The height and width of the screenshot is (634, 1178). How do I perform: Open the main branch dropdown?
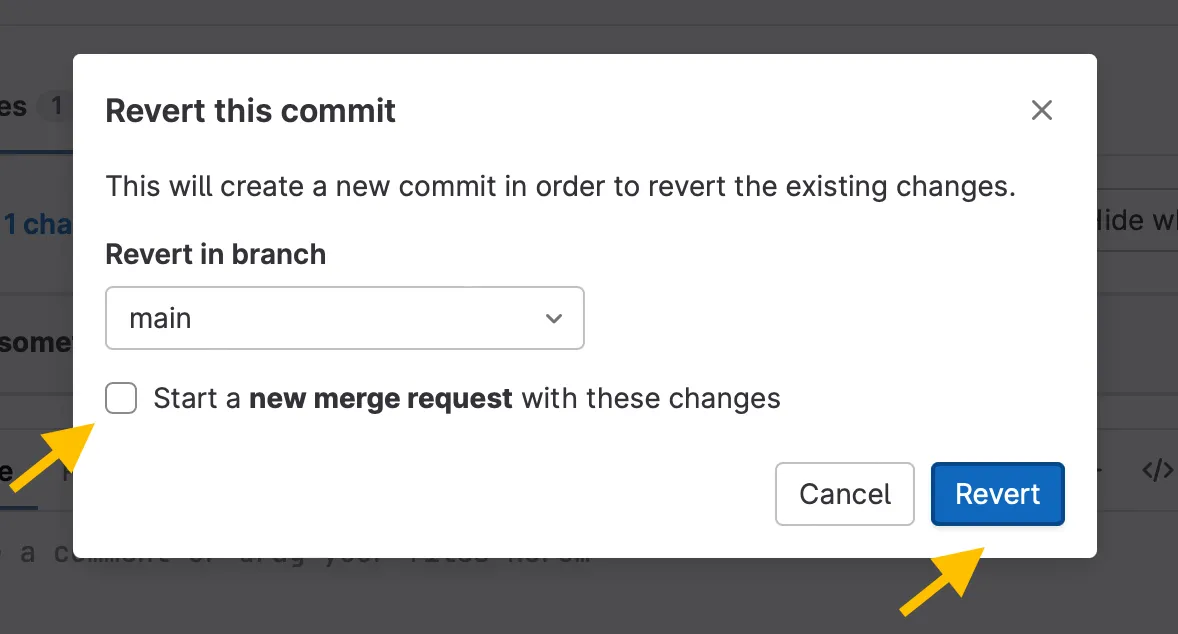(x=344, y=319)
